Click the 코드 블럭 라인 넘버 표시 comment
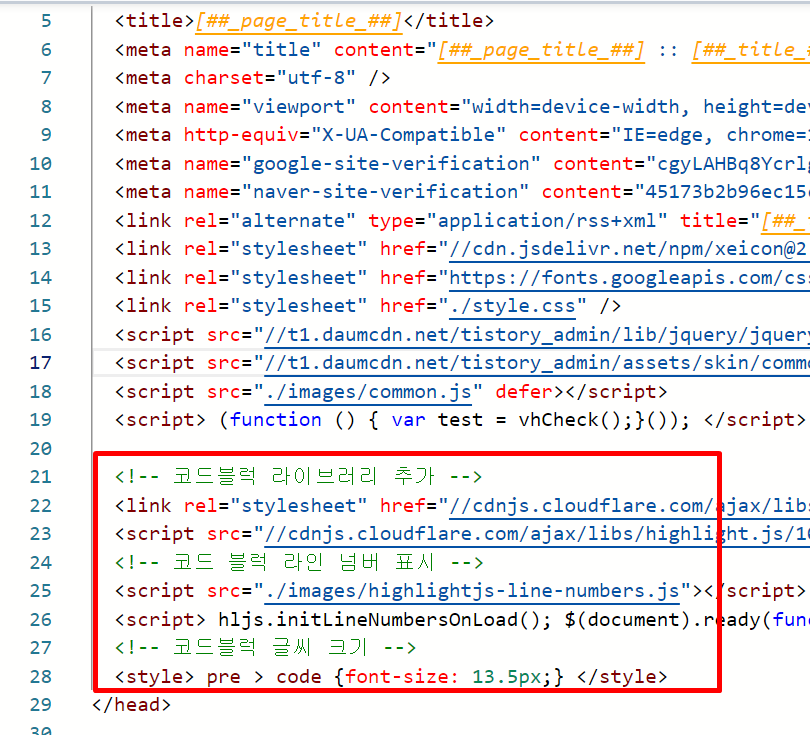The width and height of the screenshot is (810, 735). coord(299,562)
